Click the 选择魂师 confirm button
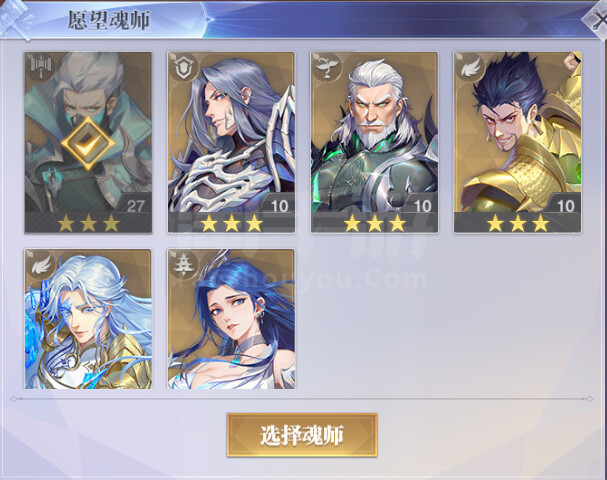The image size is (607, 480). [x=302, y=435]
